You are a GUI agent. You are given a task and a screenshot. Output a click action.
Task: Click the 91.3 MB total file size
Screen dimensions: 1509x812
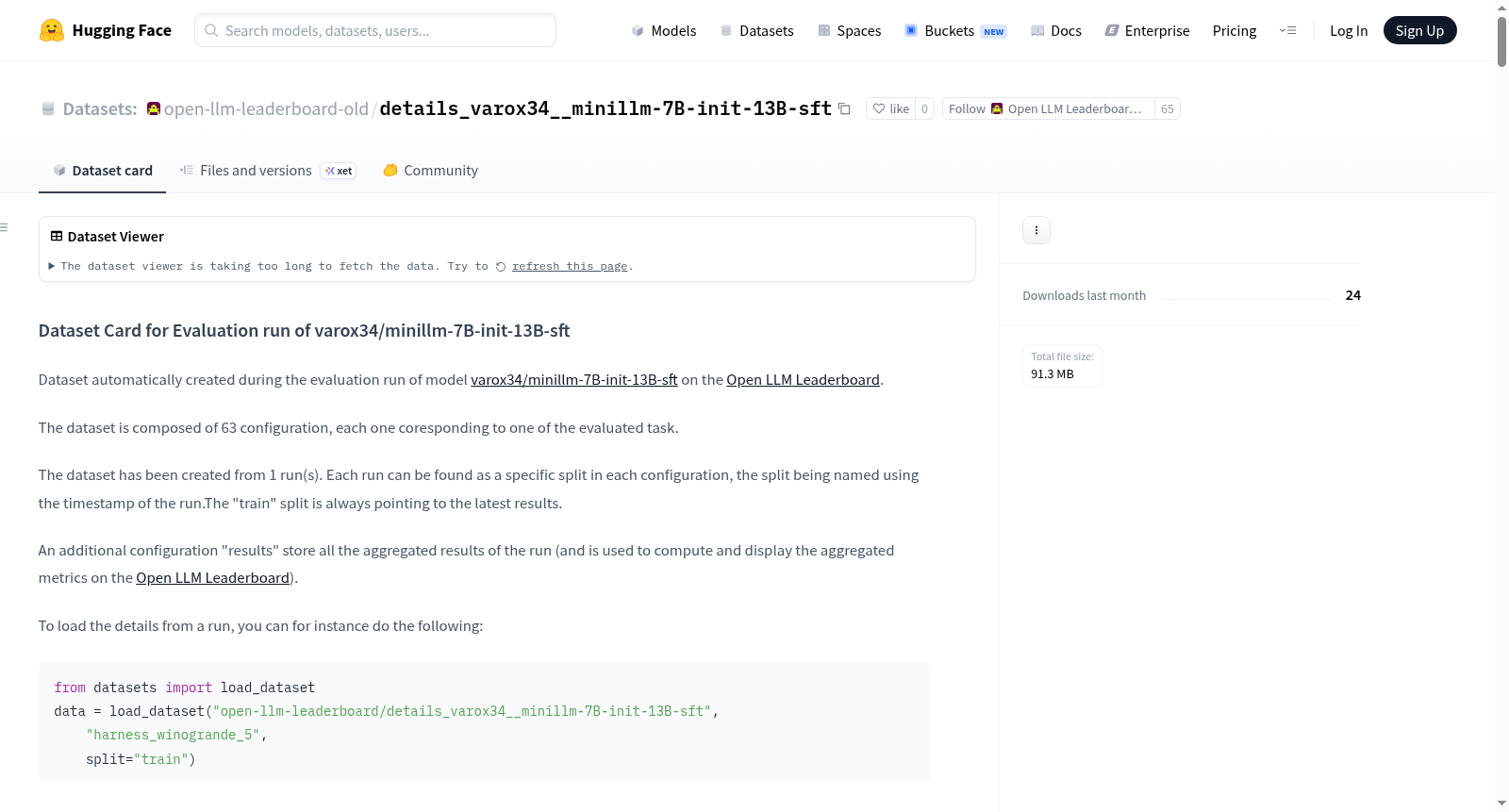point(1053,374)
